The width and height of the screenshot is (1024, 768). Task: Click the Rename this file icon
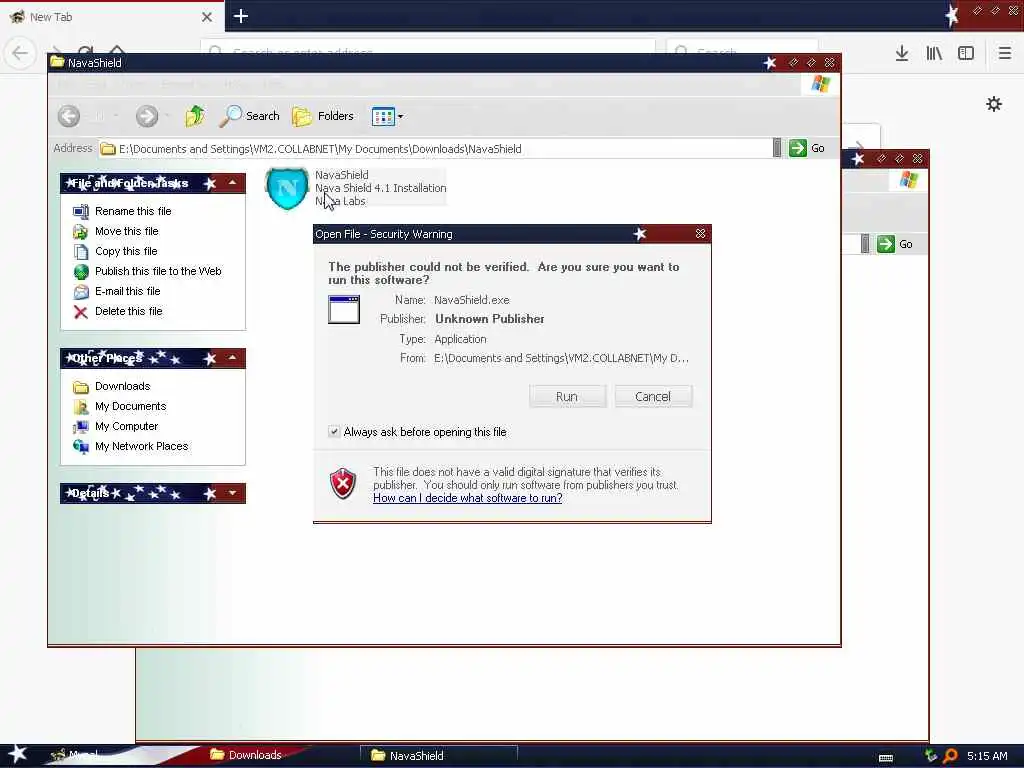coord(81,212)
